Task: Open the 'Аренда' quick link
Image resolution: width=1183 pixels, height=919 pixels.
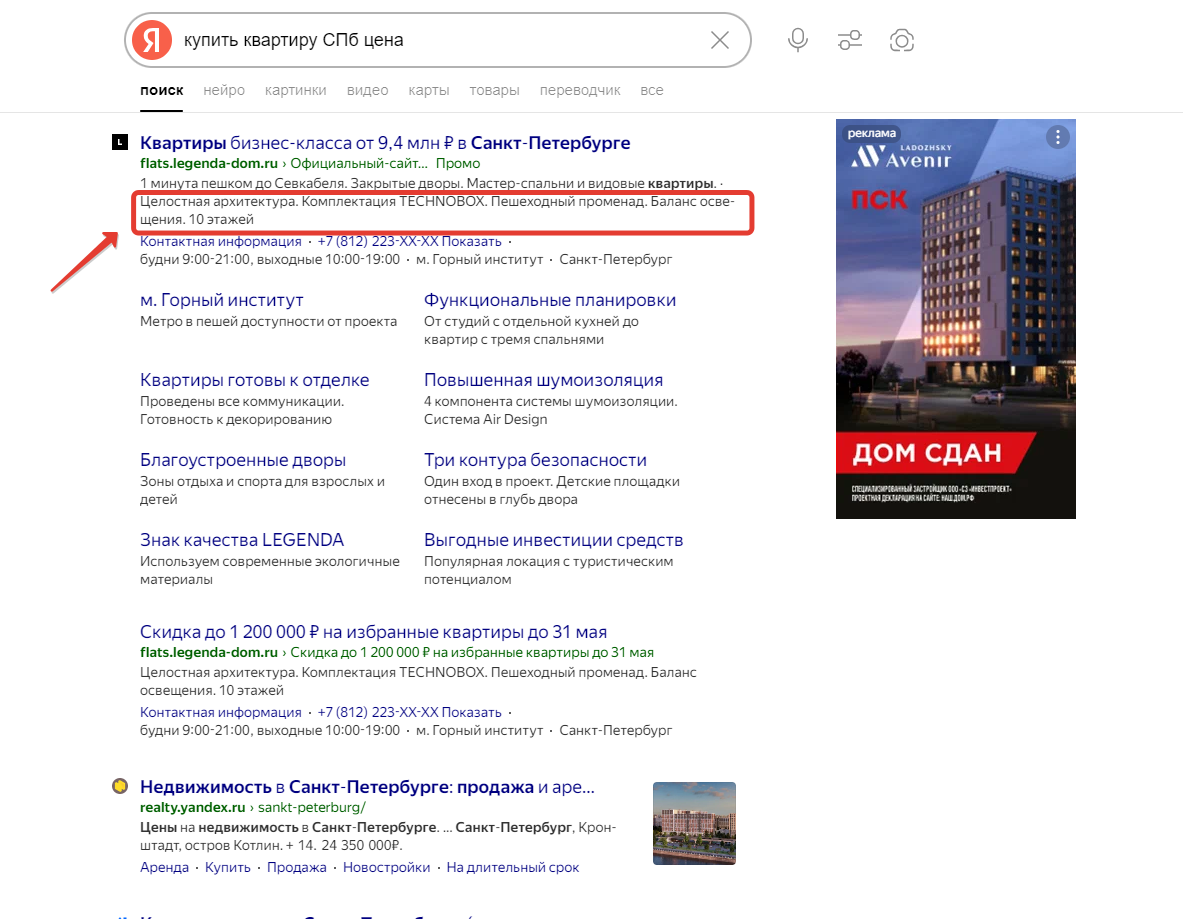Action: (164, 868)
